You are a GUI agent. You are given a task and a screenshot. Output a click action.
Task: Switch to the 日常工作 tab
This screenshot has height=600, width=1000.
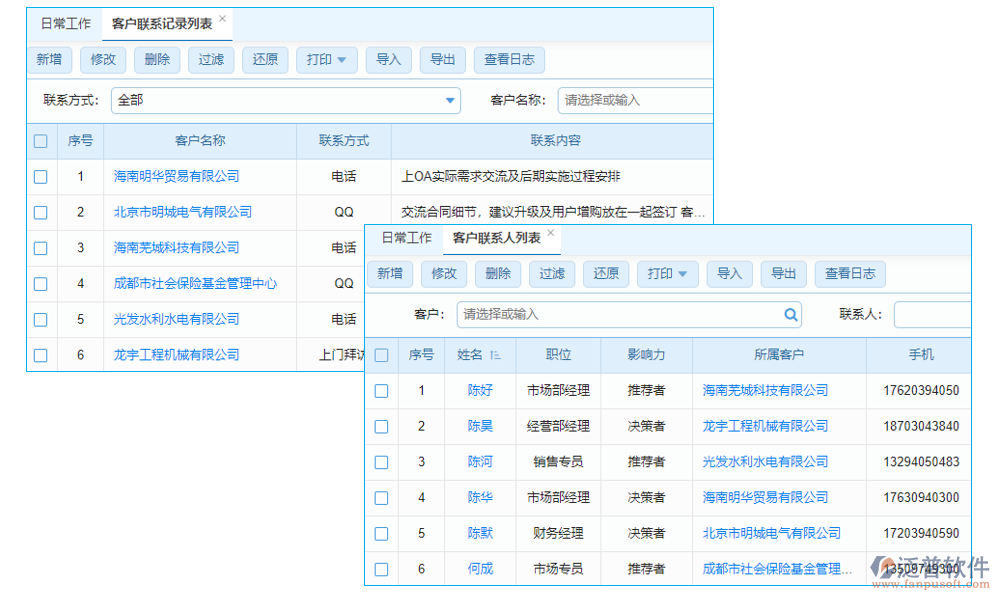click(x=64, y=23)
